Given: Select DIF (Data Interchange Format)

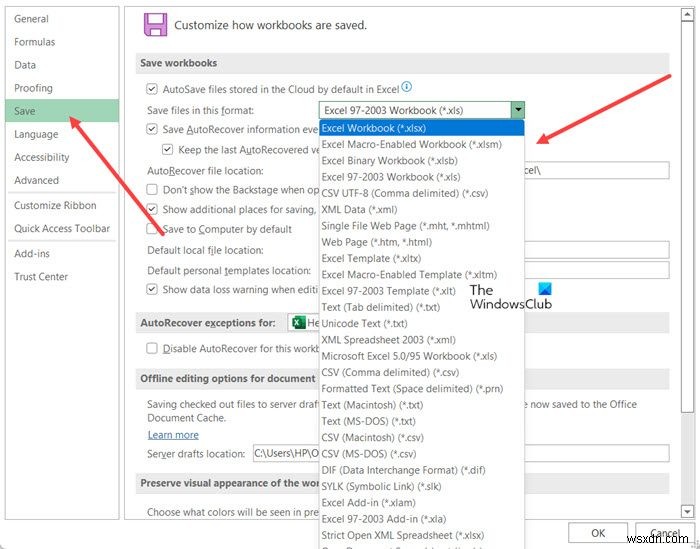Looking at the screenshot, I should [x=422, y=470].
